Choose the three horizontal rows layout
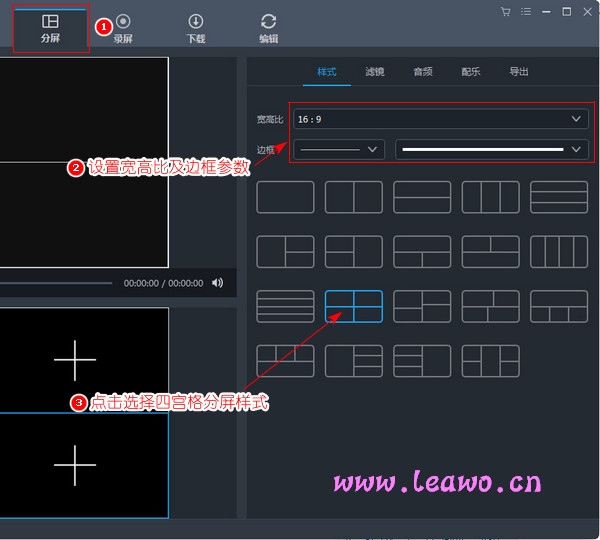Screen dimensions: 600x540 tap(559, 197)
